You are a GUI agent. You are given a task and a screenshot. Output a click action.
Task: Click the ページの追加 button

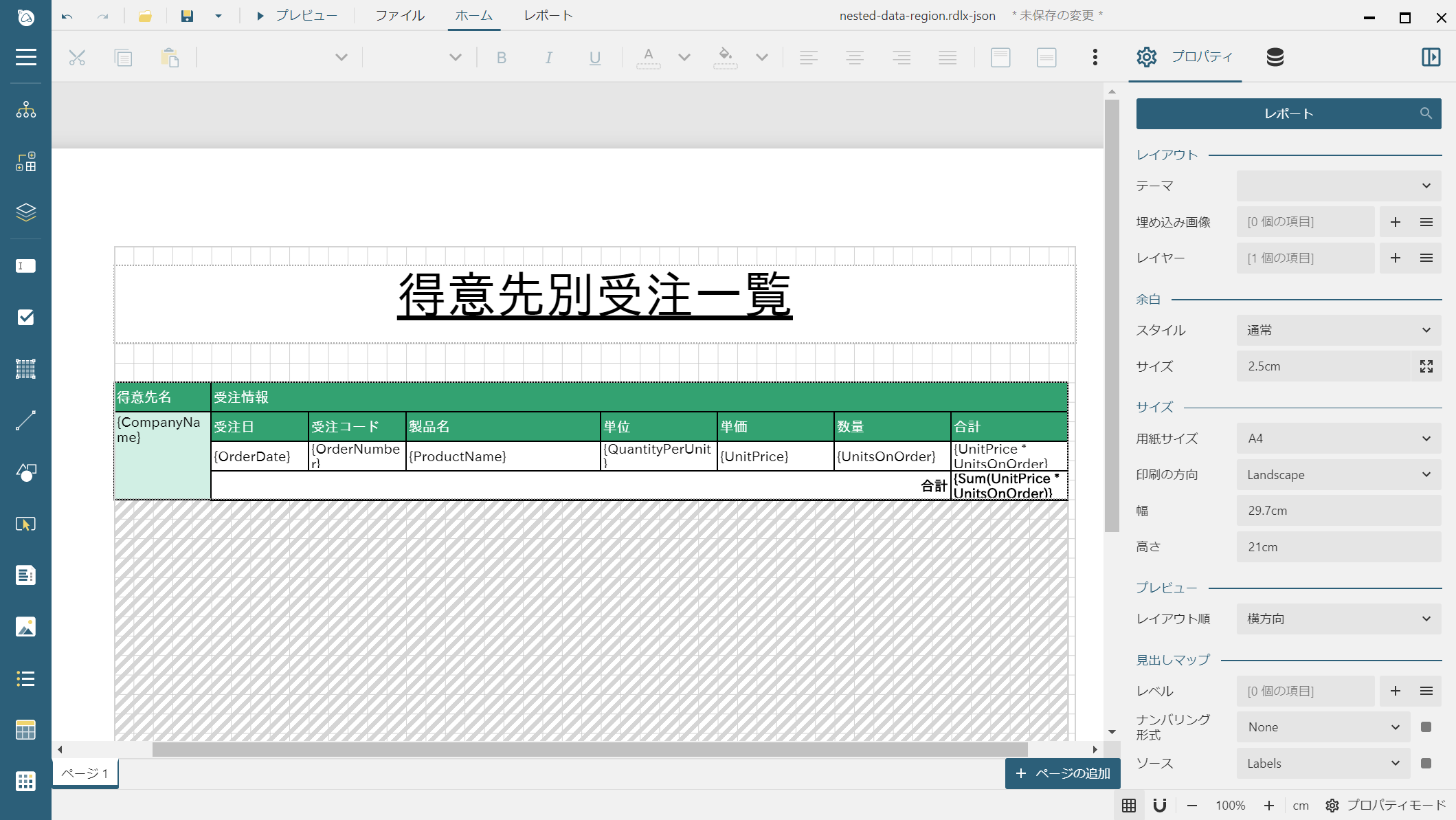point(1062,773)
